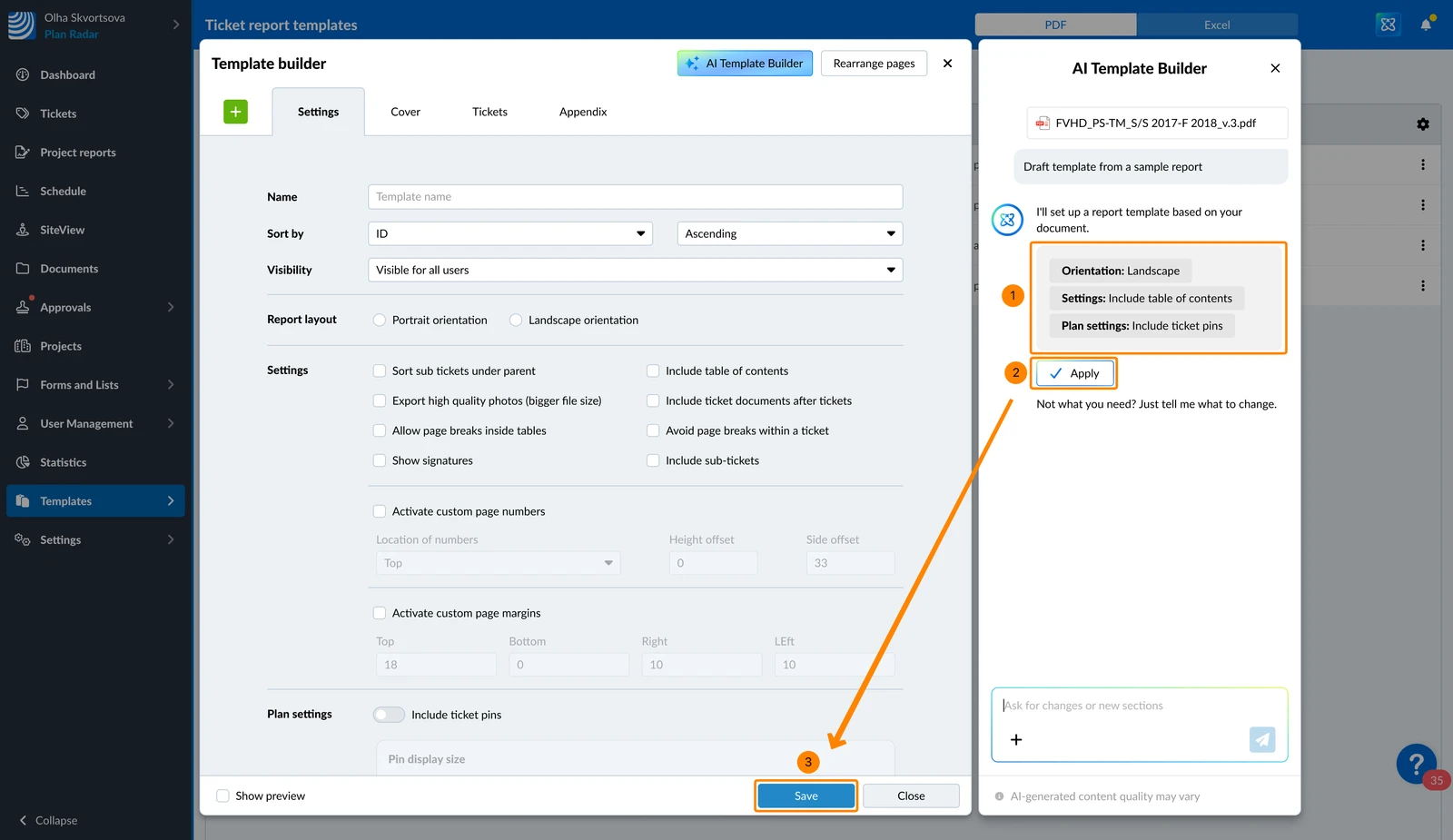Apply the AI suggested settings
The height and width of the screenshot is (840, 1453).
pos(1074,373)
